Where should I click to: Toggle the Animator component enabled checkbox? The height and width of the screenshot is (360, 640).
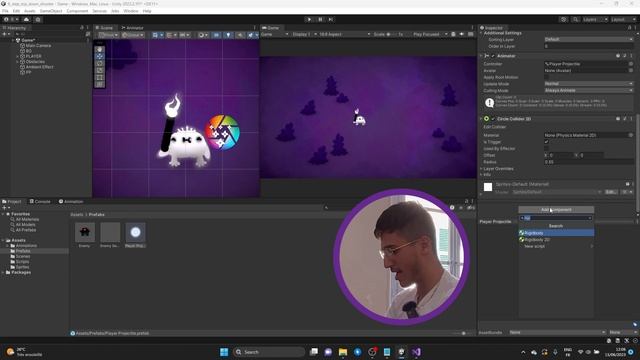tap(493, 56)
